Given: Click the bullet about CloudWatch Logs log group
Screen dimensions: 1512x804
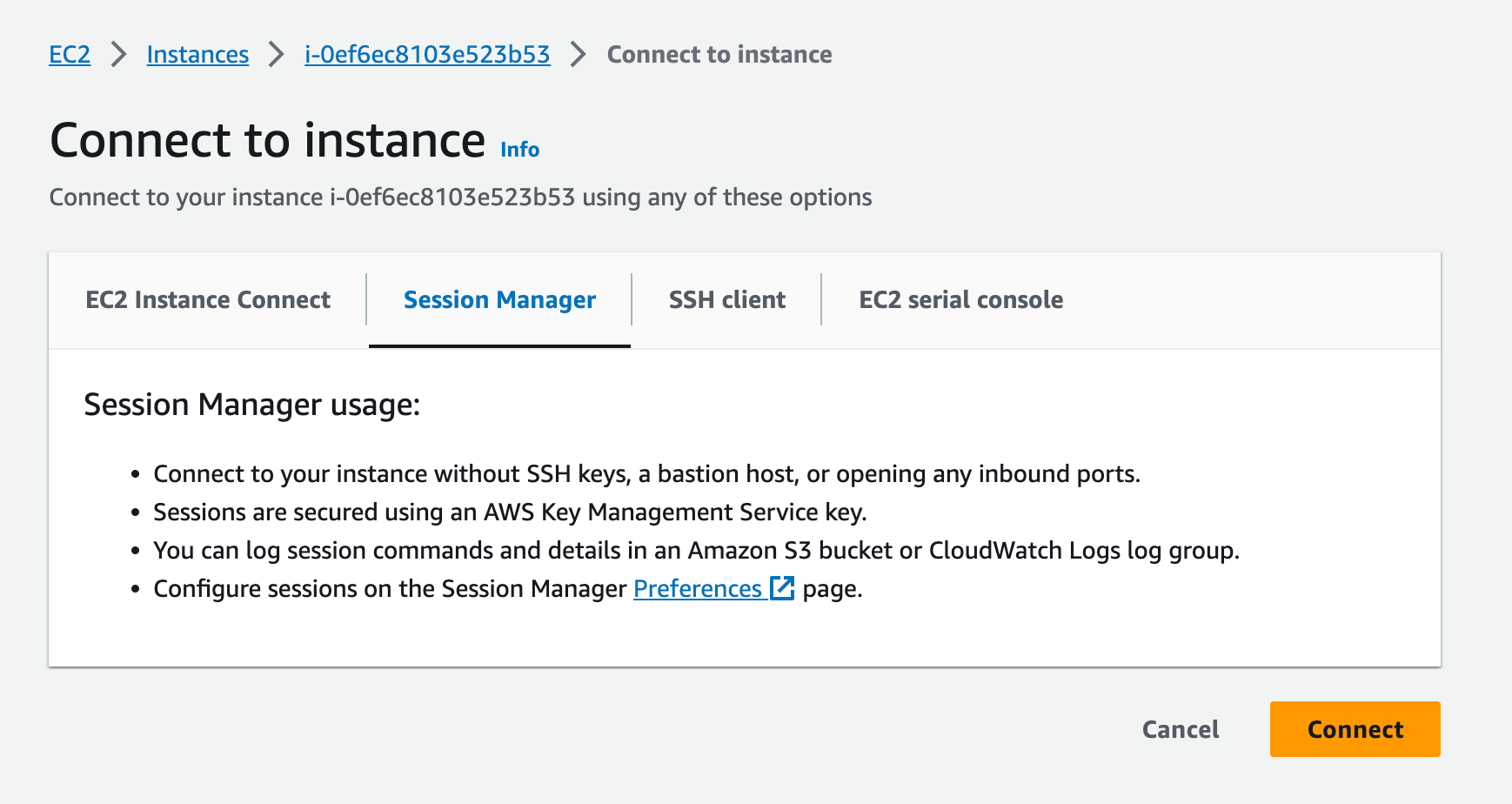Looking at the screenshot, I should [x=696, y=551].
